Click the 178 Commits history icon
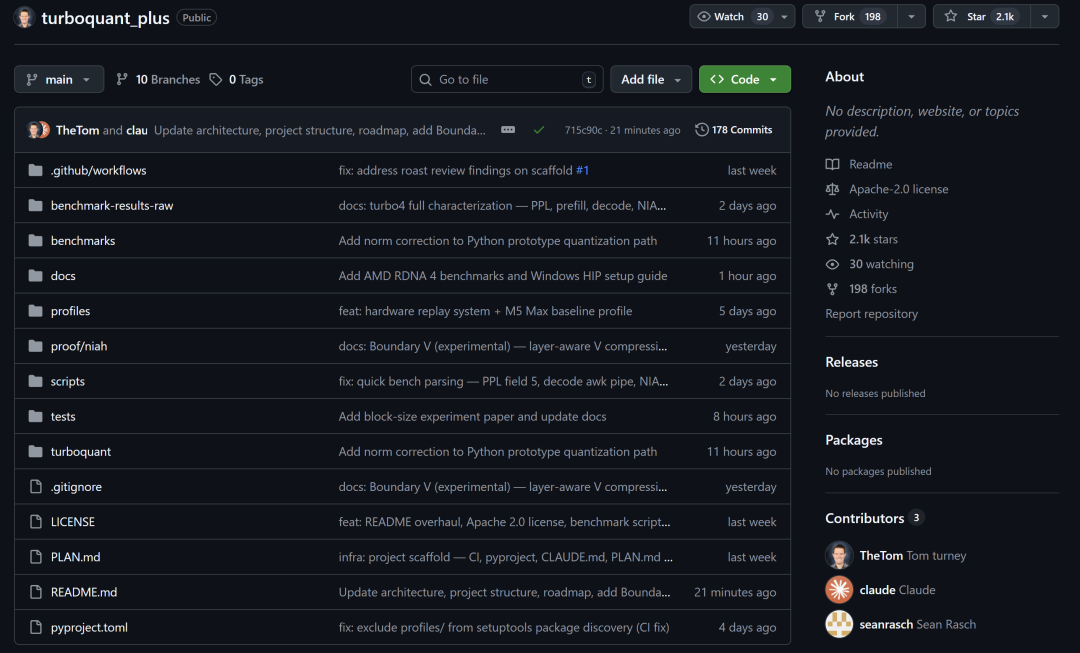1080x653 pixels. click(702, 130)
